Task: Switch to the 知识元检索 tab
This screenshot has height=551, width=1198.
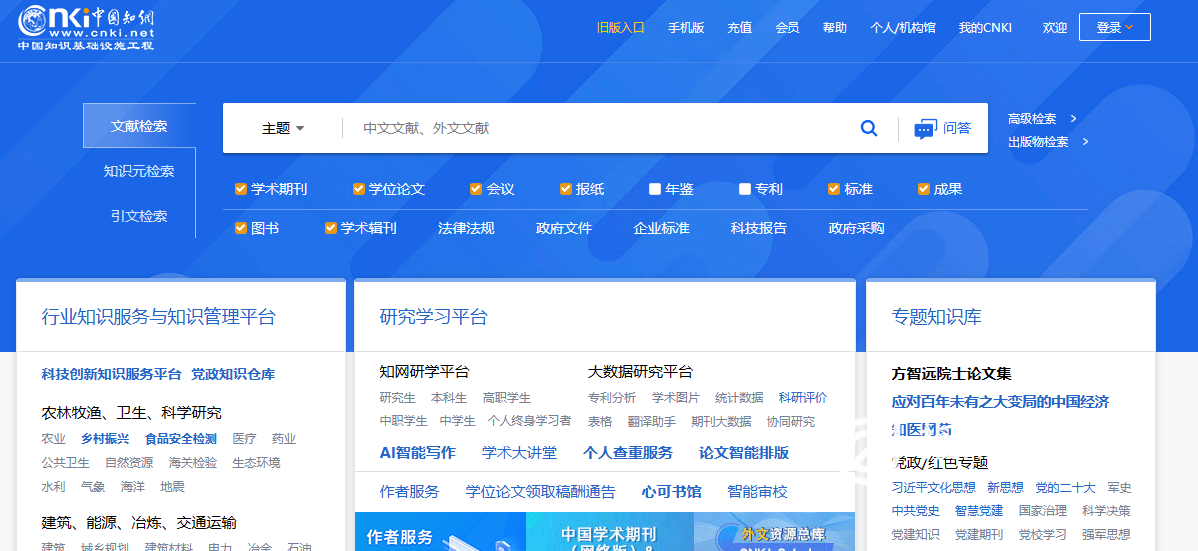Action: click(x=139, y=171)
